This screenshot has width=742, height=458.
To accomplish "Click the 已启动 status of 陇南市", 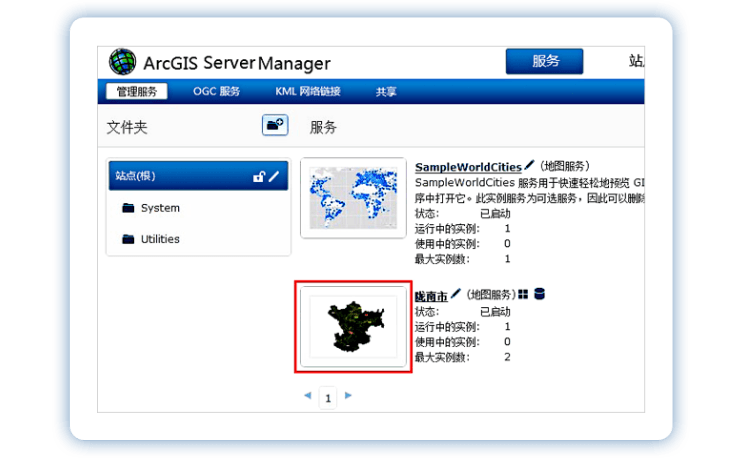I will pyautogui.click(x=495, y=312).
